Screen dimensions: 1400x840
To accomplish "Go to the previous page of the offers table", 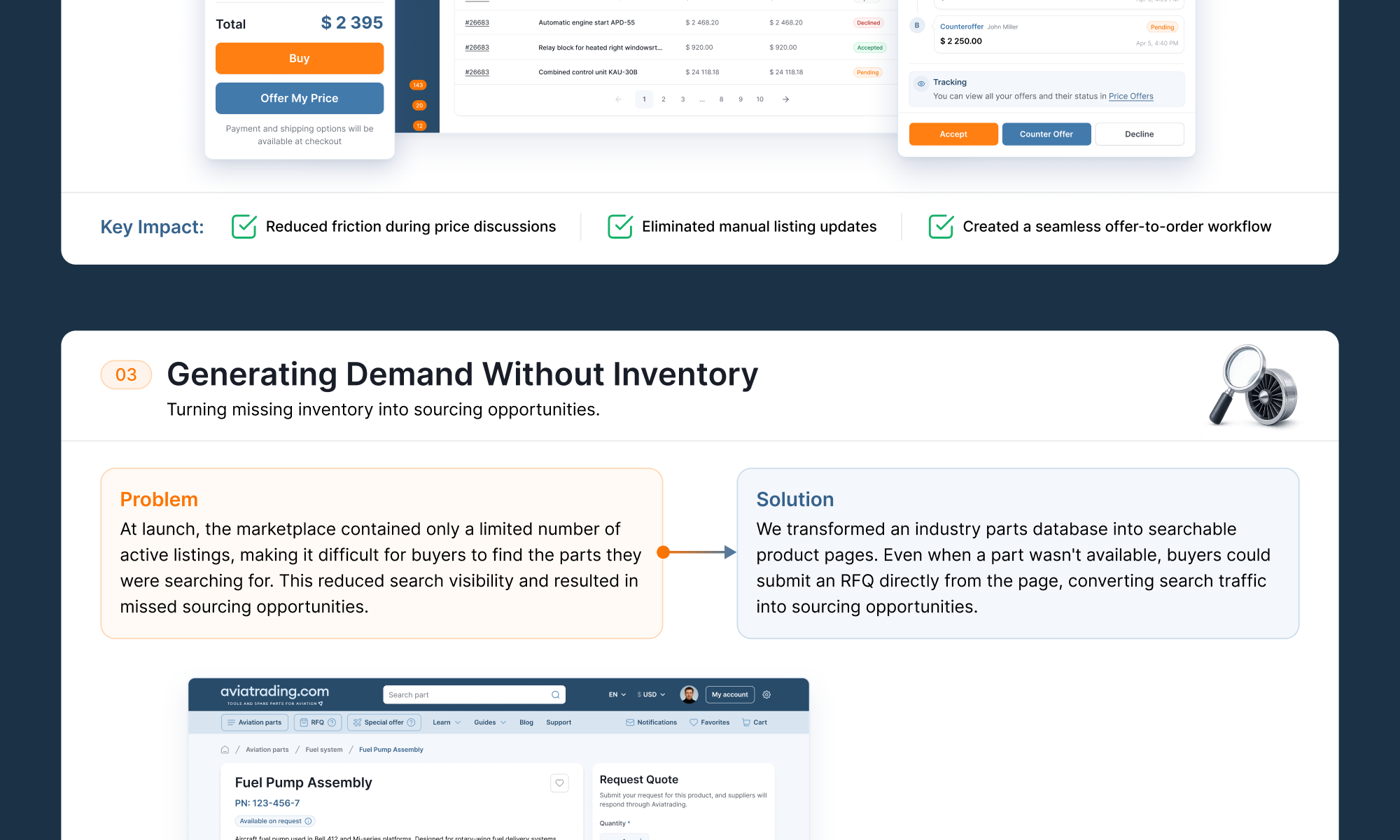I will coord(618,99).
